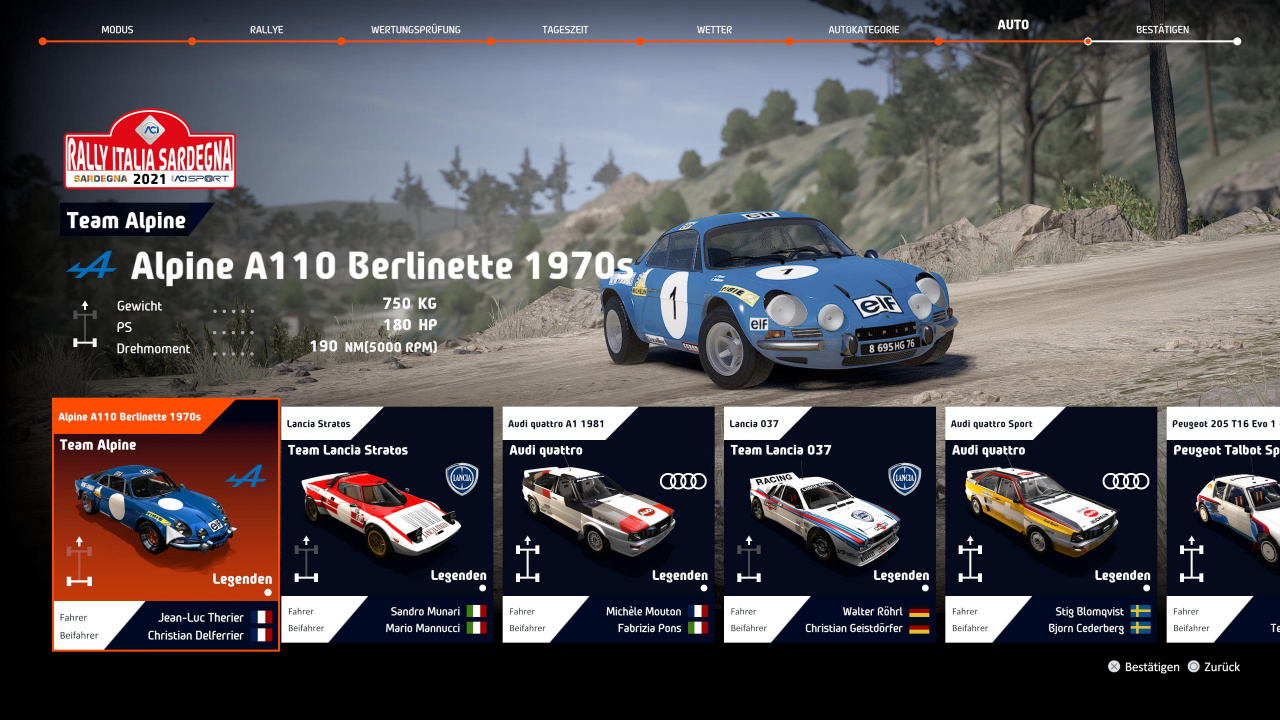
Task: Go to the RALLYE step
Action: click(266, 30)
